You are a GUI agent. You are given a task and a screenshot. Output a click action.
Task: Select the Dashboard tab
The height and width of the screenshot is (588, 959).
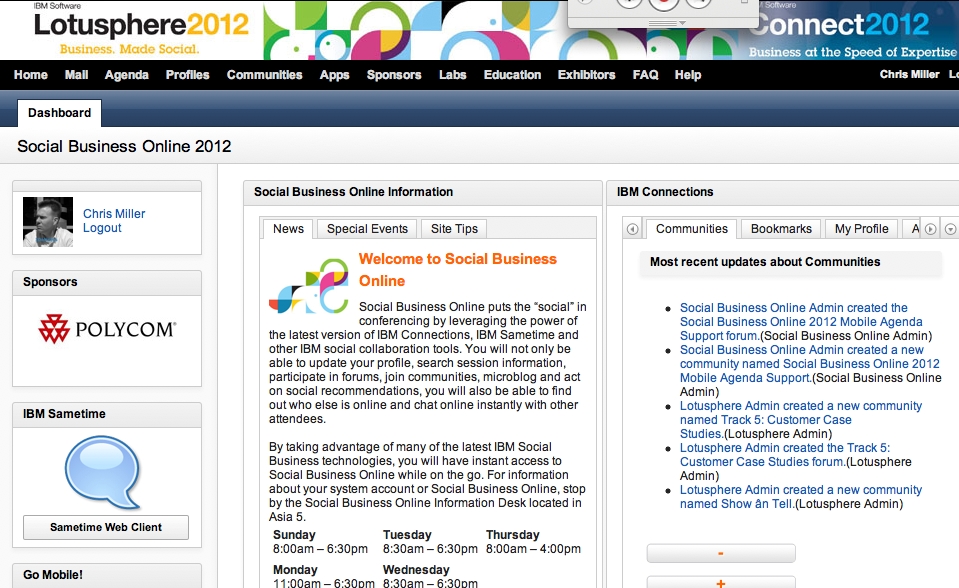[x=58, y=112]
